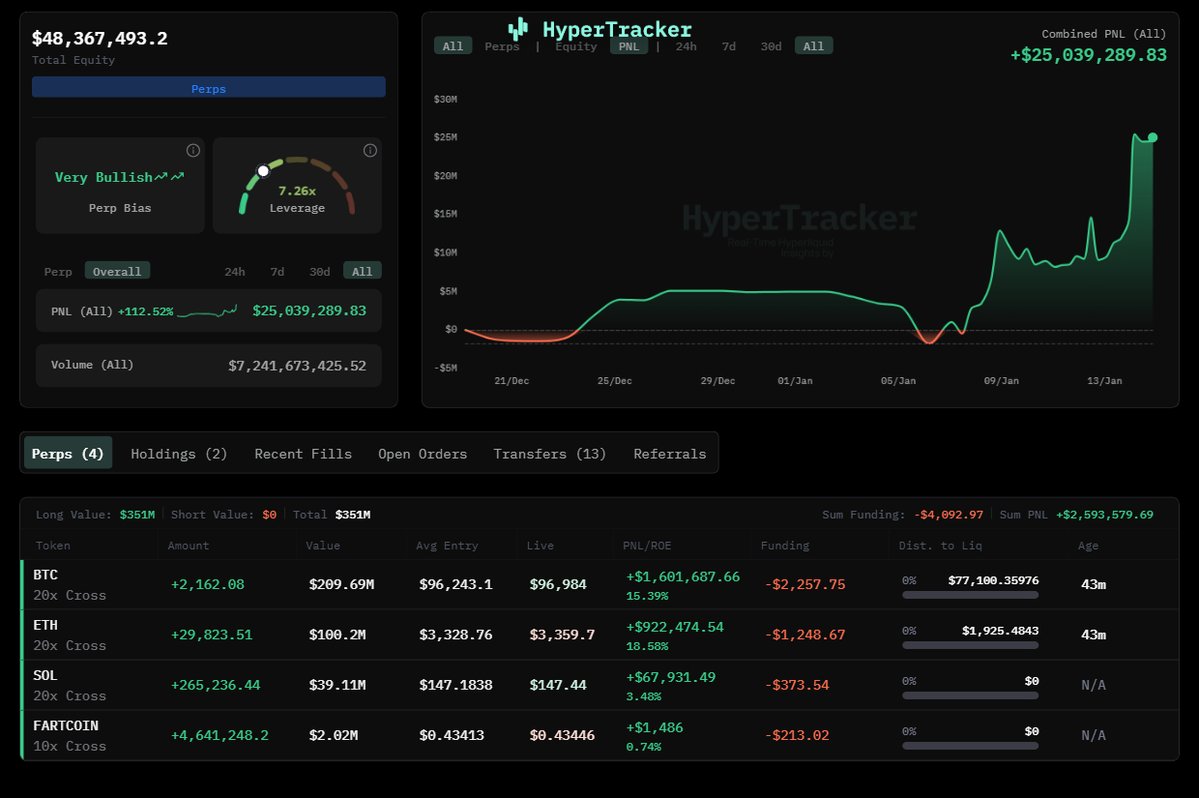Click the Volume $7,241,673,425.52 value
Image resolution: width=1199 pixels, height=798 pixels.
pos(297,365)
